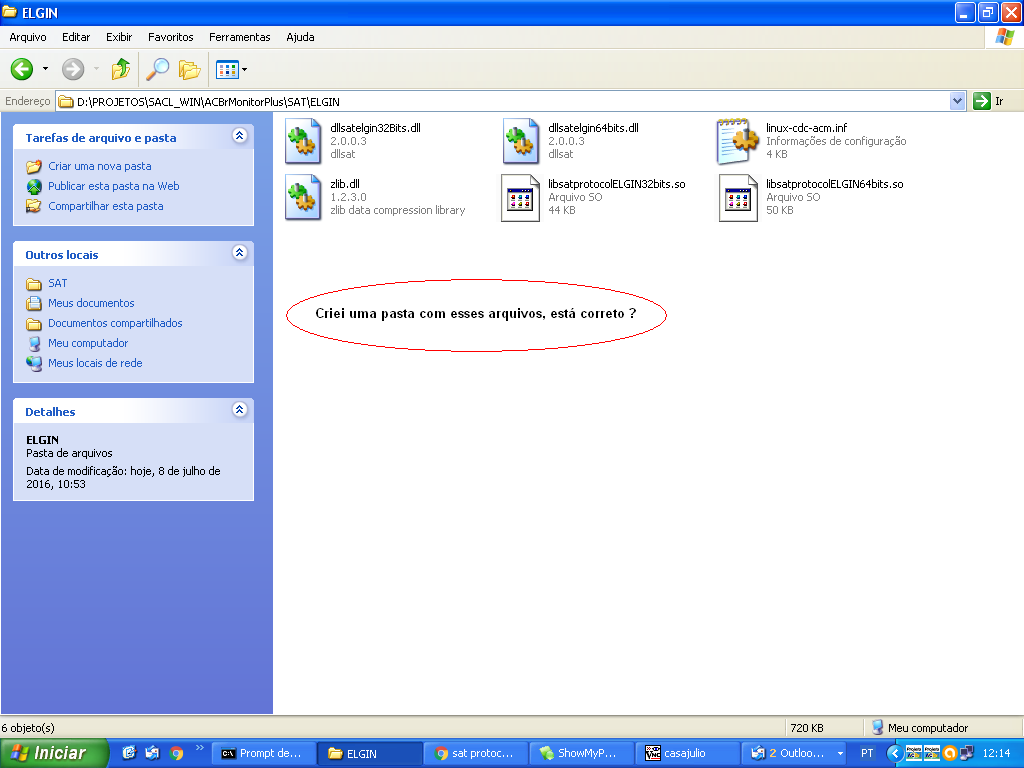Open the Arquivo menu

tap(28, 37)
